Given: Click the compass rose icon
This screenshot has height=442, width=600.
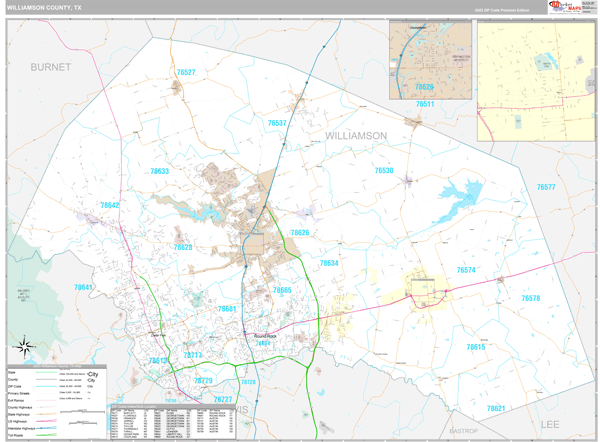Looking at the screenshot, I should (26, 350).
